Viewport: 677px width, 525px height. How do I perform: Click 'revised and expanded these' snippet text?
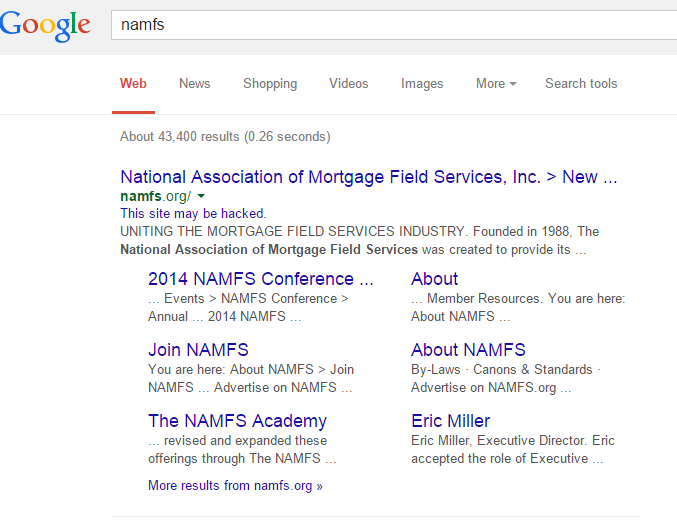245,440
